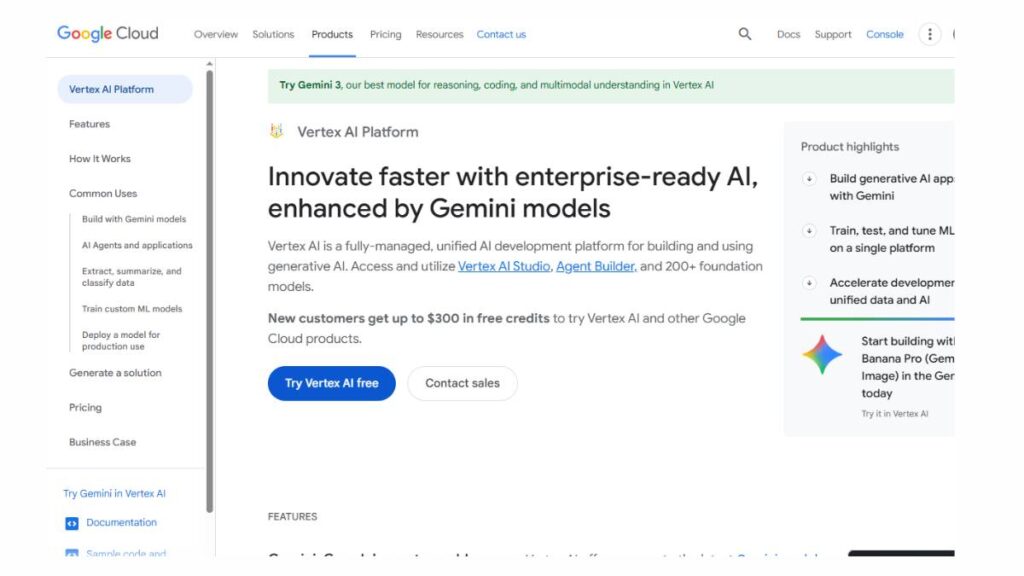Click the Documentation code icon
This screenshot has width=1024, height=576.
click(72, 523)
